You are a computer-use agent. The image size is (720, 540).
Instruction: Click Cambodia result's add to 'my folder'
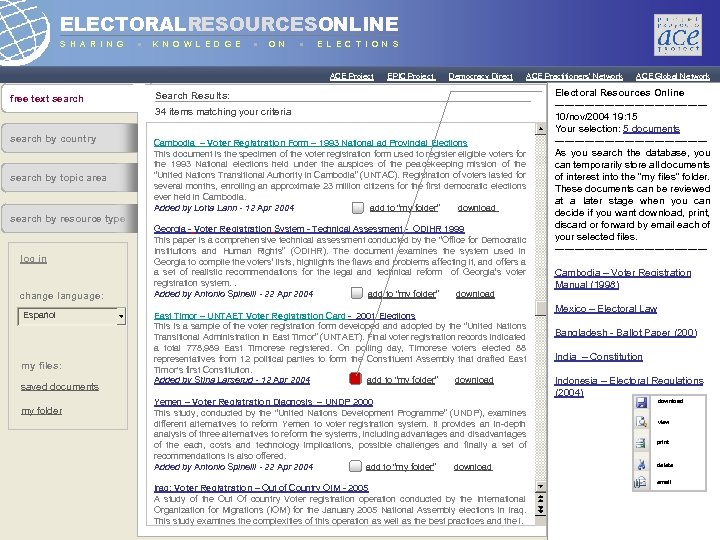[405, 208]
